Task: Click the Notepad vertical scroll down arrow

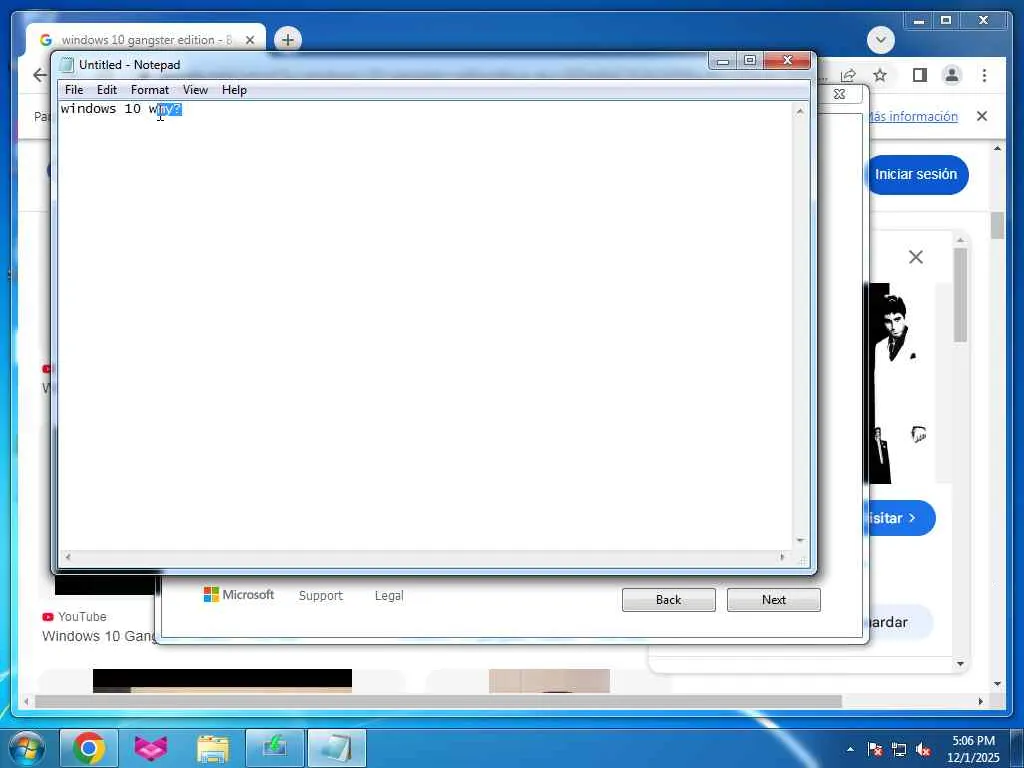Action: coord(800,541)
